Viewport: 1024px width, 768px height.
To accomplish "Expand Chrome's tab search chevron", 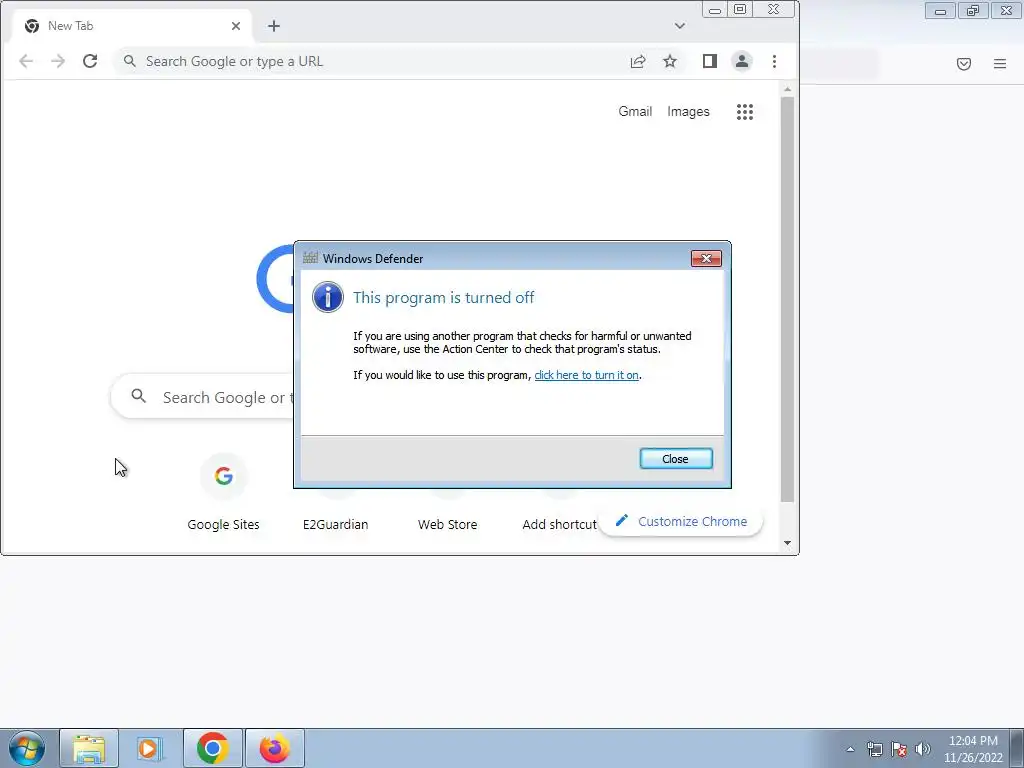I will [x=680, y=26].
